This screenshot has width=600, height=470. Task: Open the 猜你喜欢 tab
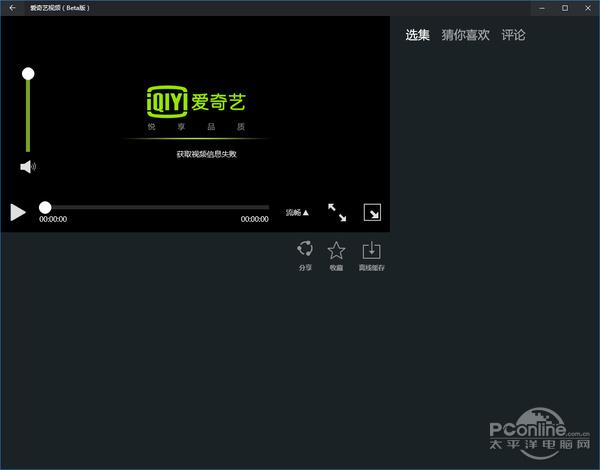(x=465, y=35)
